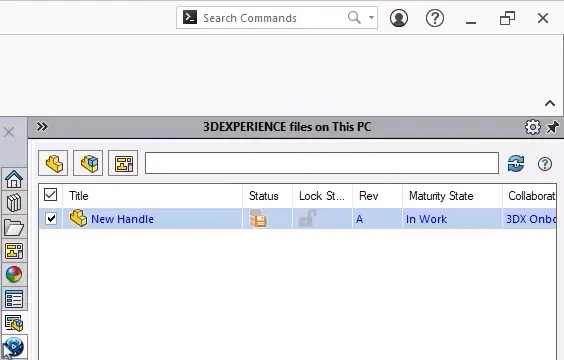The width and height of the screenshot is (564, 360).
Task: Click the file filter text box
Action: (x=322, y=163)
